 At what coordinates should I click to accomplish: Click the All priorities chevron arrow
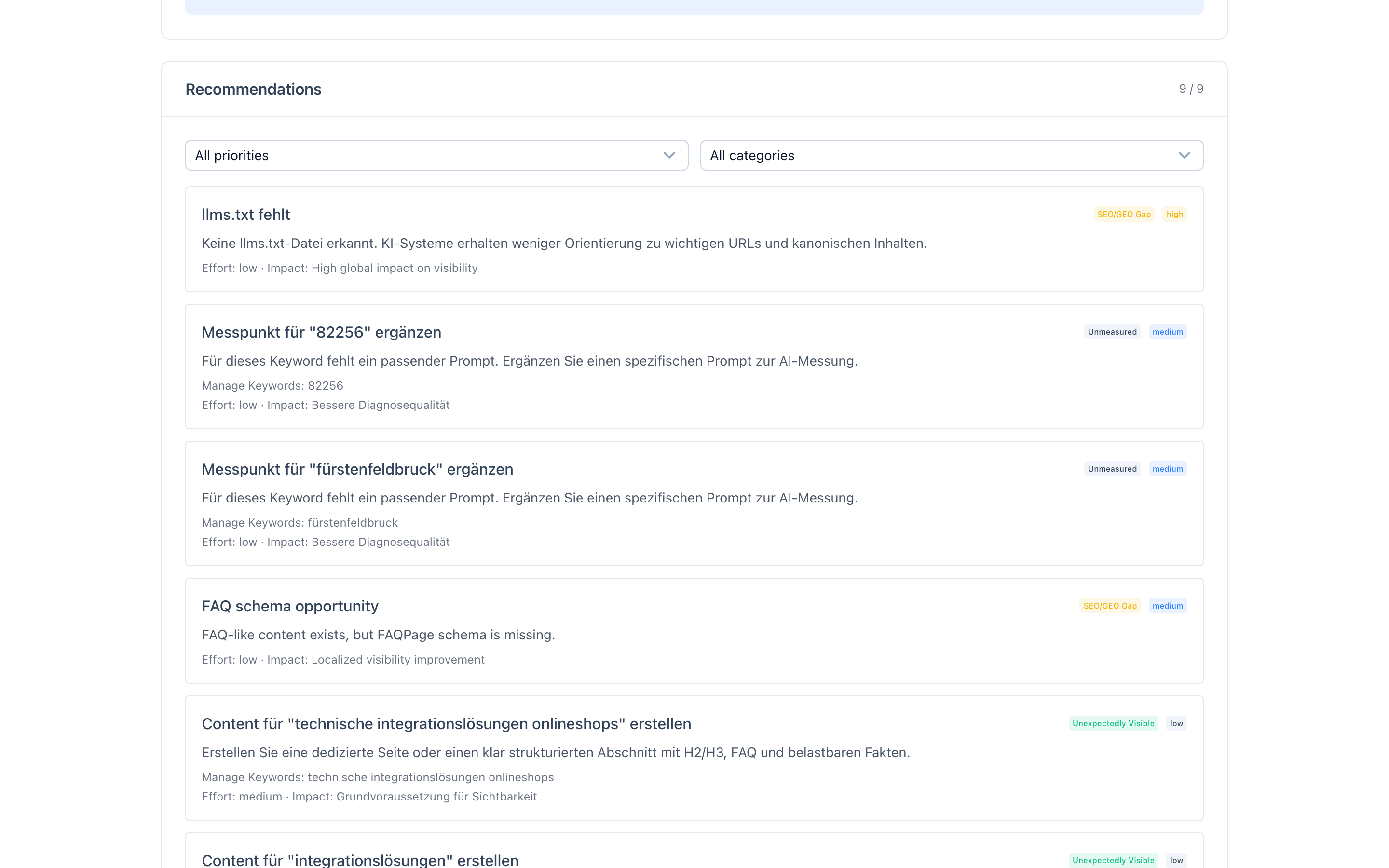click(669, 156)
